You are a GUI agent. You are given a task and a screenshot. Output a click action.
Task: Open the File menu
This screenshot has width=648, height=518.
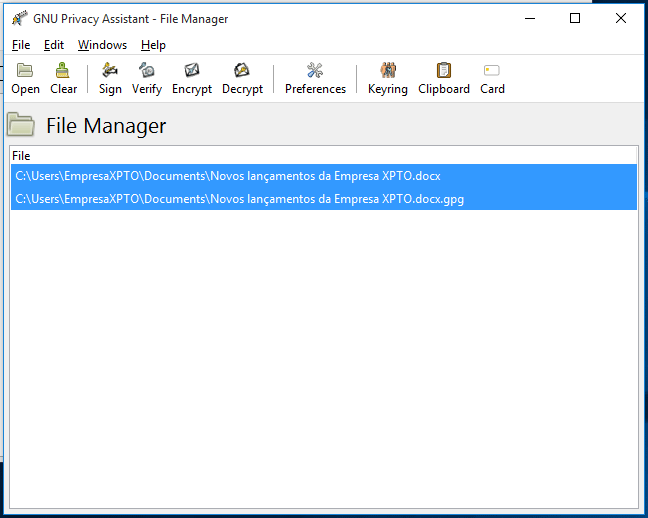pyautogui.click(x=21, y=45)
